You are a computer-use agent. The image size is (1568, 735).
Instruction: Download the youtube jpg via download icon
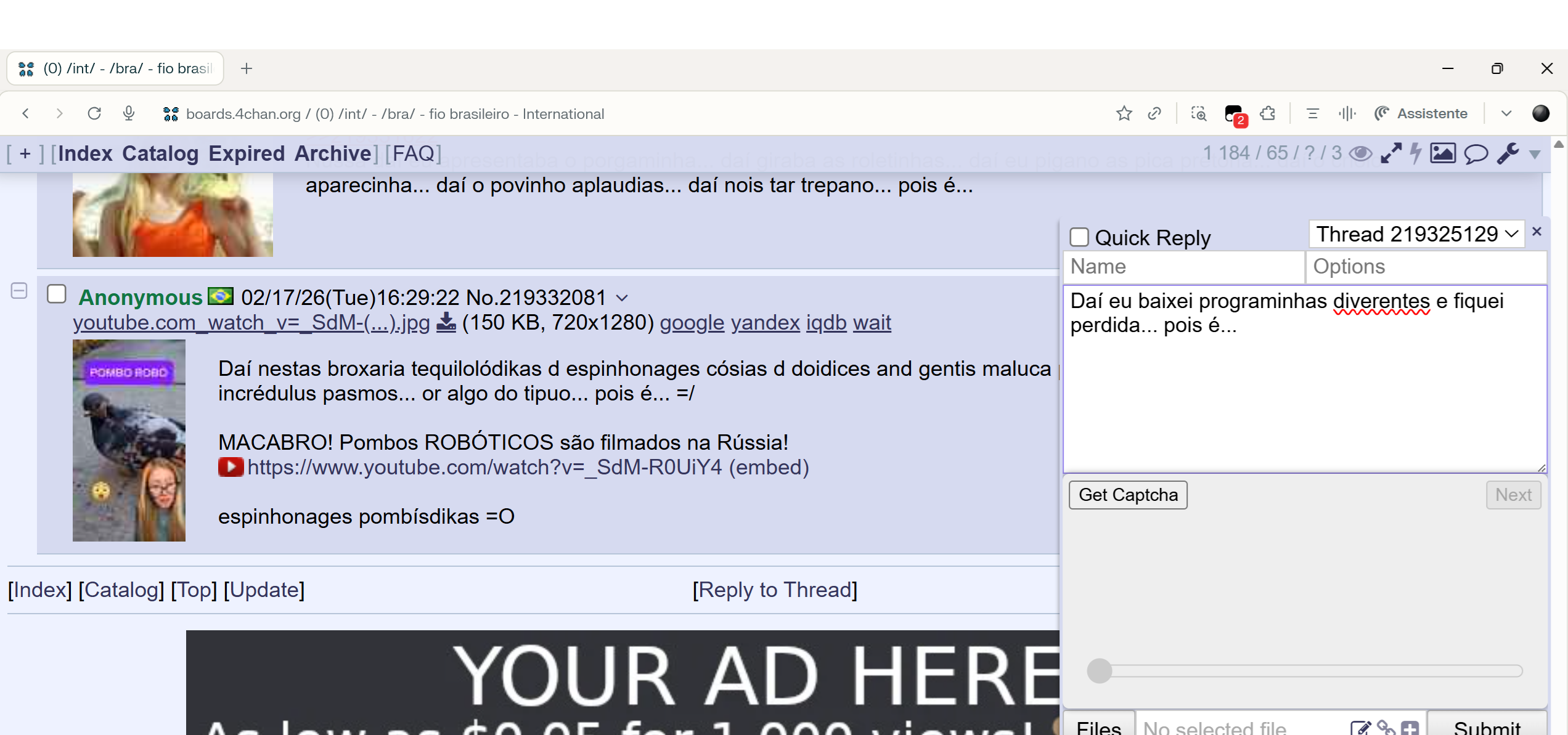(446, 322)
